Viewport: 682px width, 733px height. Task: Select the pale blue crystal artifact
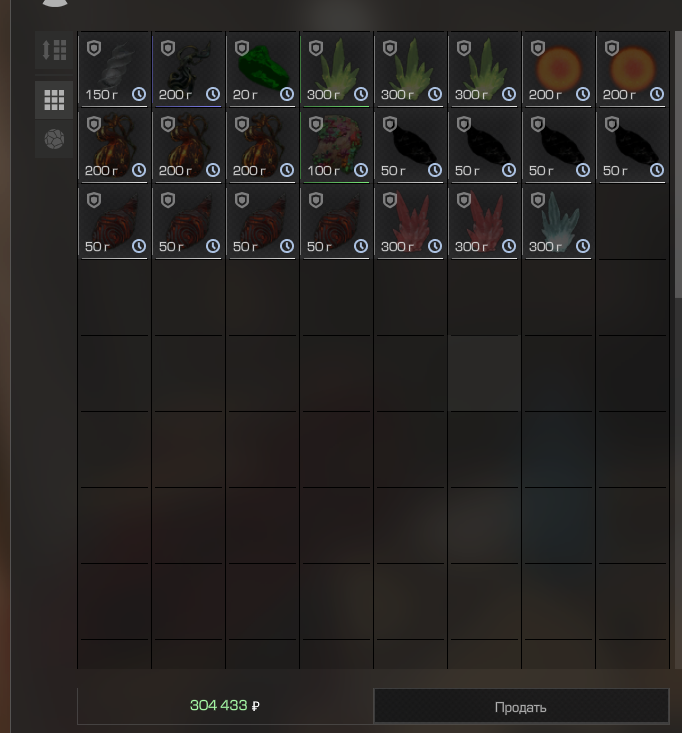(x=558, y=222)
